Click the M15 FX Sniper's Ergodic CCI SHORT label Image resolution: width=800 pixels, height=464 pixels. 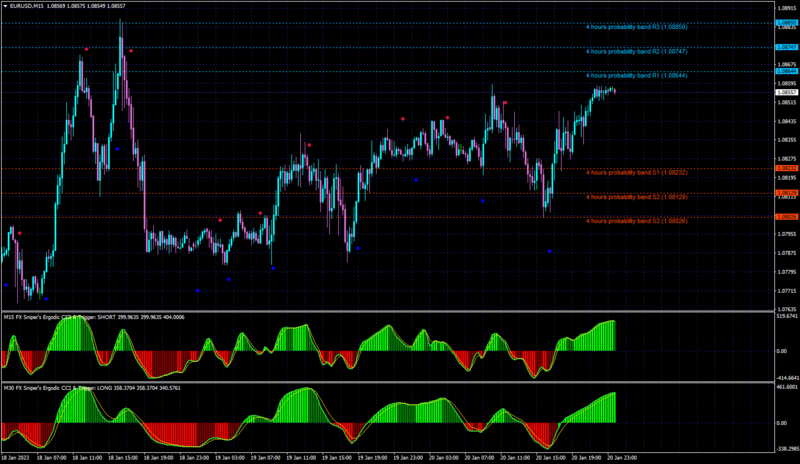[x=94, y=317]
